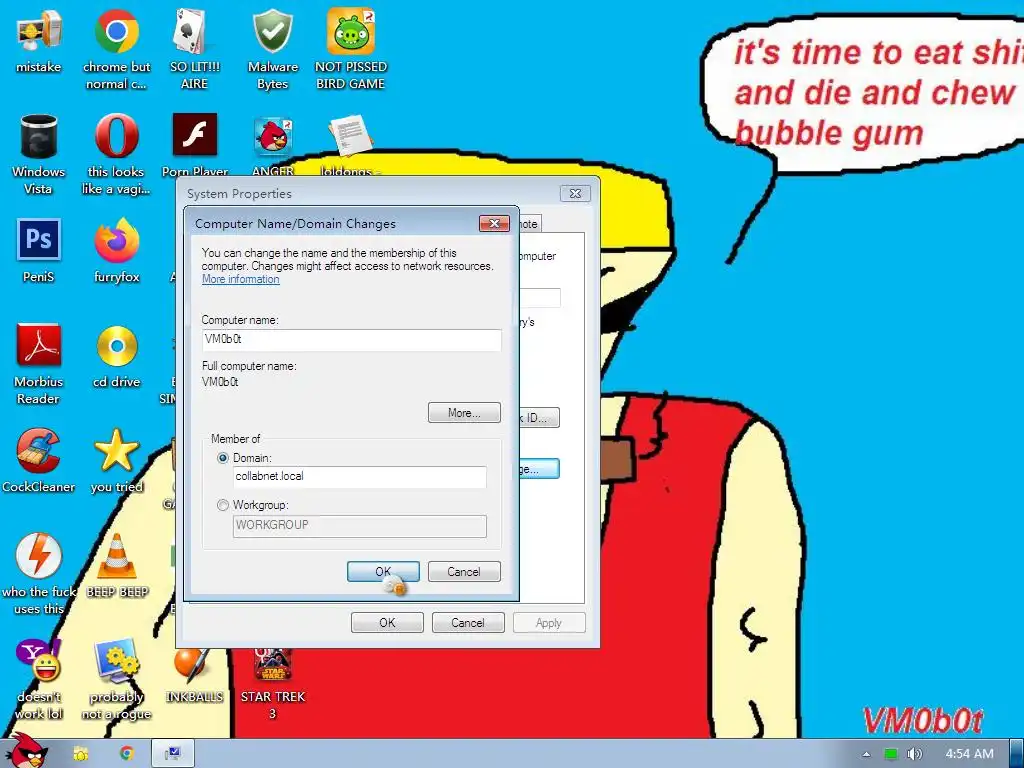Click the 4:54 AM taskbar clock
This screenshot has height=768, width=1024.
click(x=970, y=754)
